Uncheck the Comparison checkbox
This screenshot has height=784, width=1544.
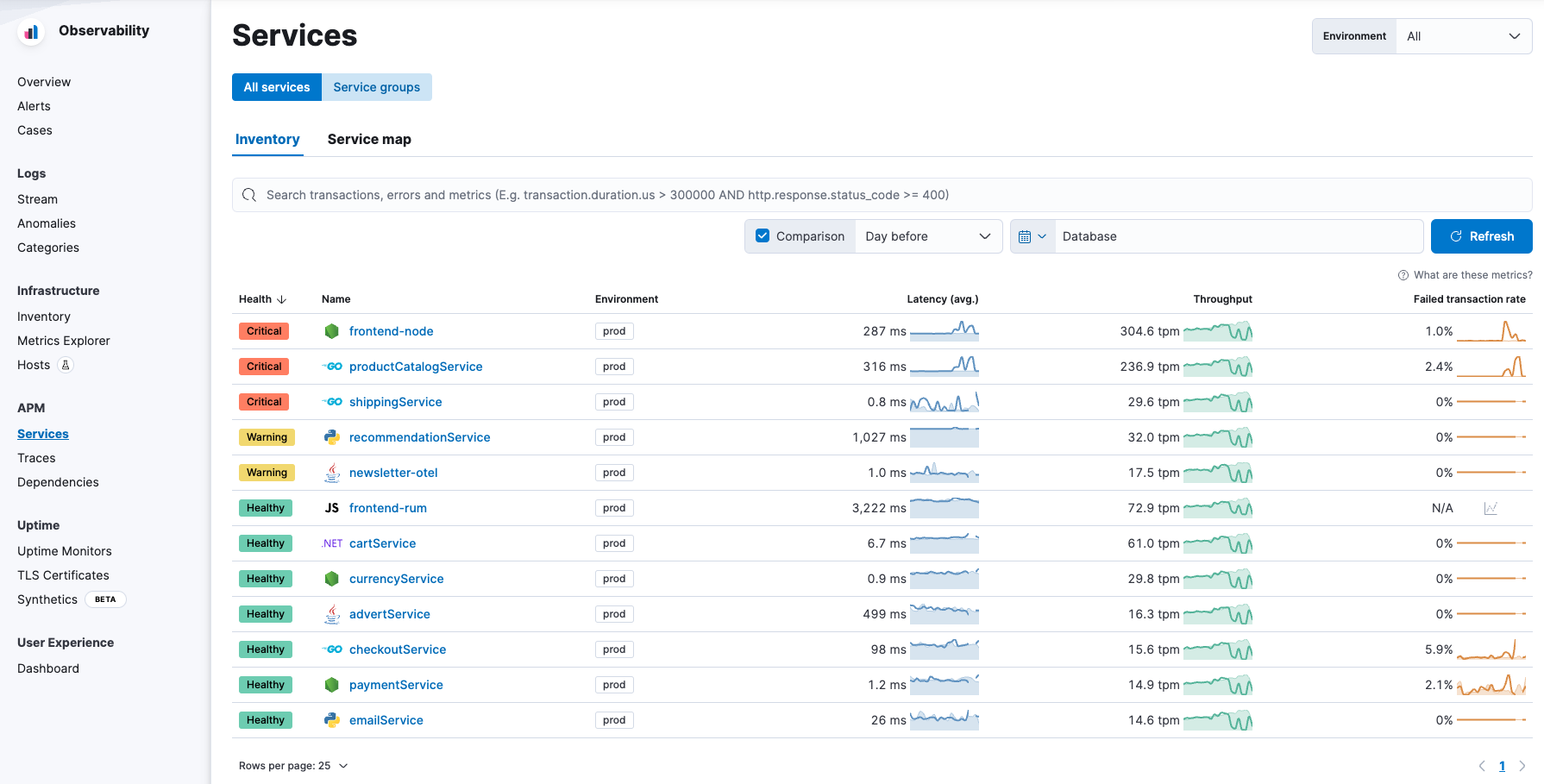point(763,236)
